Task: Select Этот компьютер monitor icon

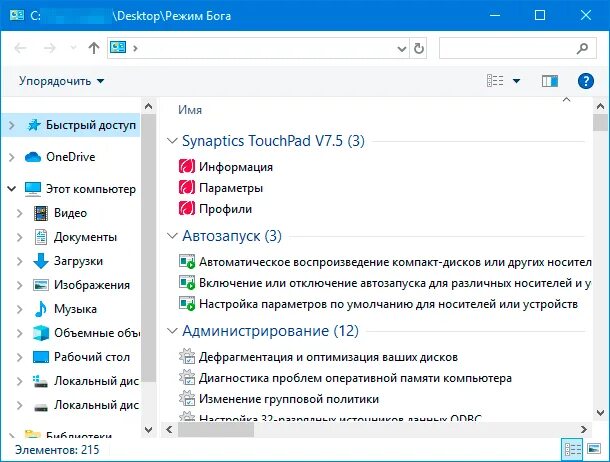Action: (x=33, y=189)
